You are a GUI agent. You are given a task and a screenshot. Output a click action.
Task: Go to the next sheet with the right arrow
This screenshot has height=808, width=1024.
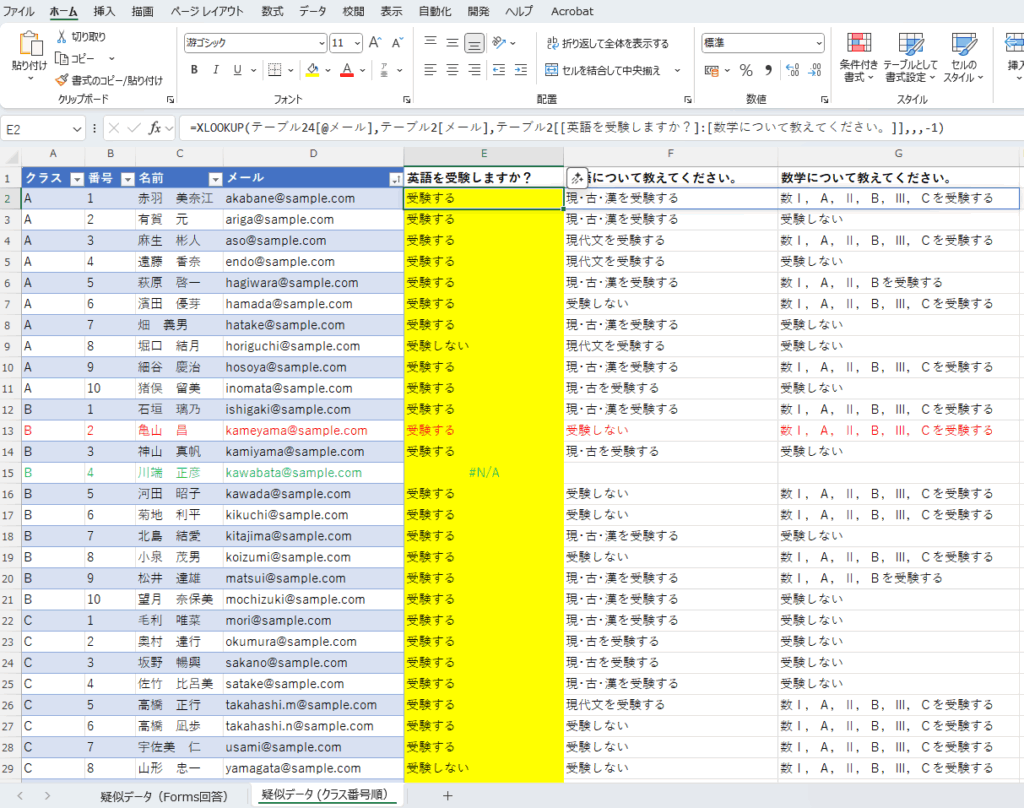coord(47,796)
